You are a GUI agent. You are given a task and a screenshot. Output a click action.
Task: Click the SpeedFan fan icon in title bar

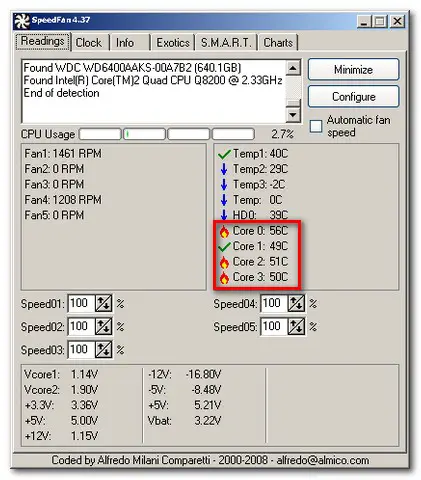click(22, 21)
